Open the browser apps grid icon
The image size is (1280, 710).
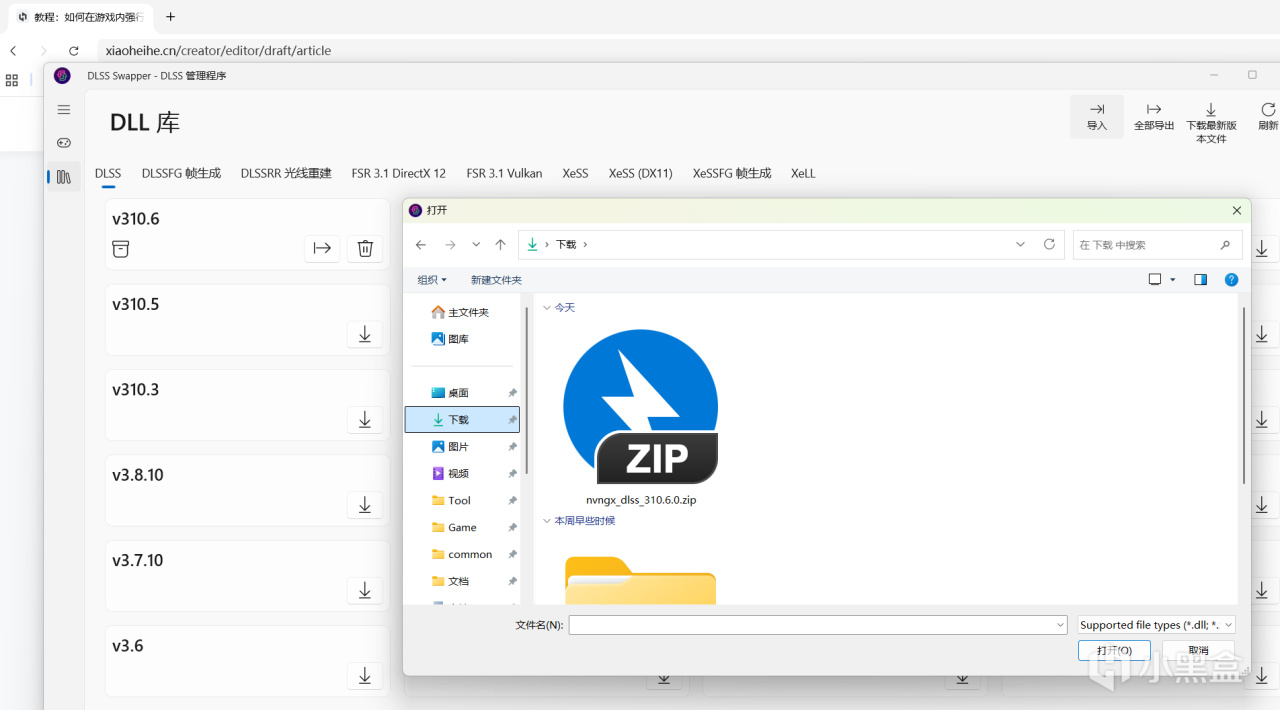tap(12, 80)
